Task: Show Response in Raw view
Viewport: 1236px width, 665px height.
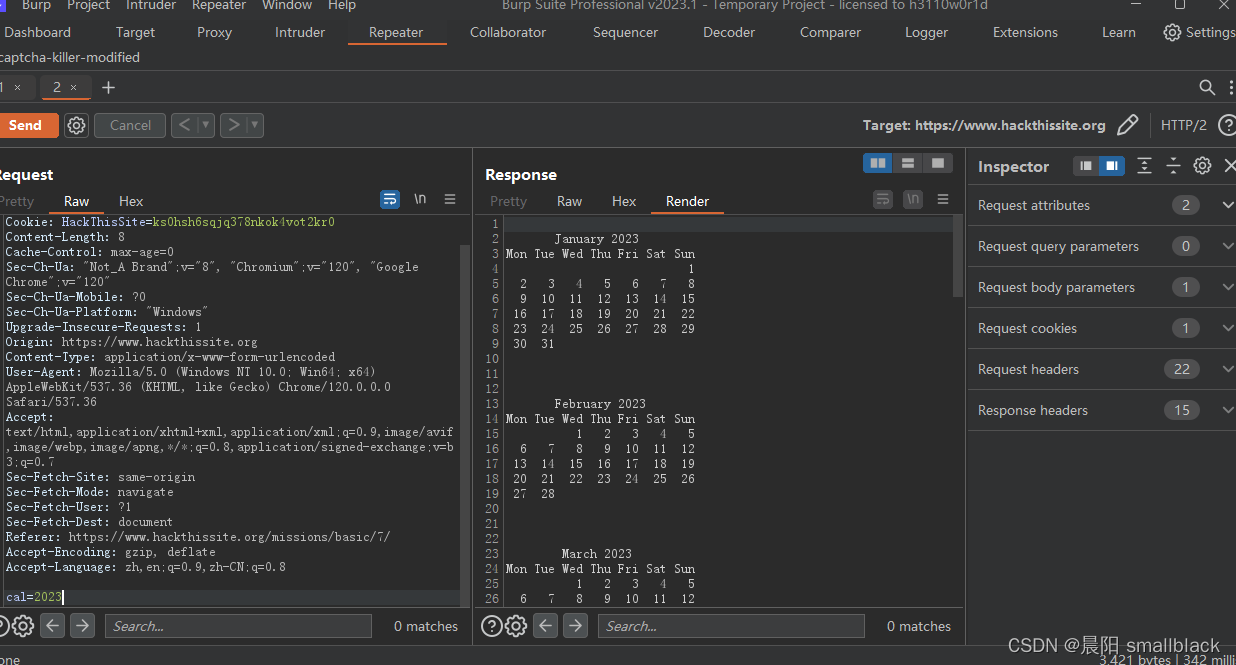Action: click(x=570, y=201)
